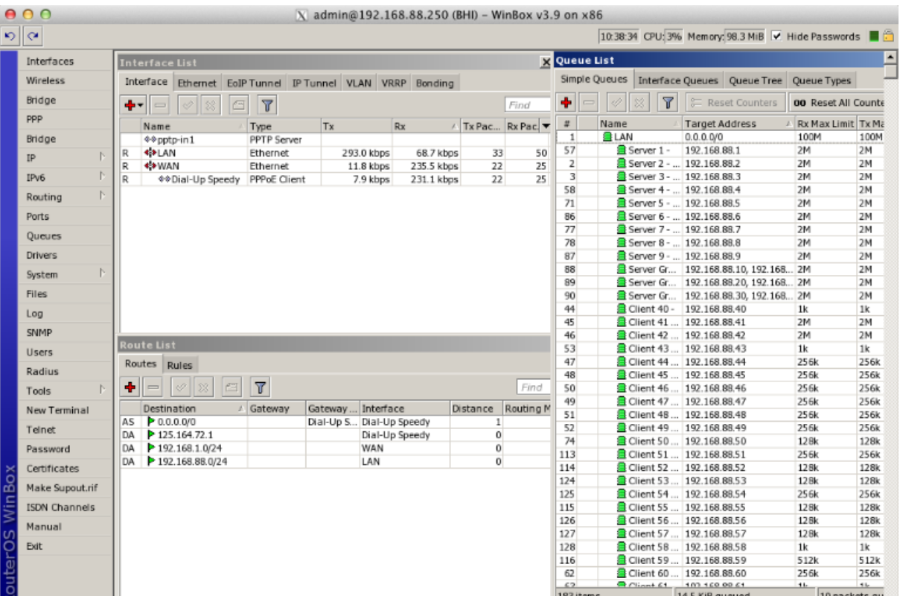Viewport: 900px width, 596px height.
Task: Click the Queue List scrollbar up arrow
Action: [890, 57]
